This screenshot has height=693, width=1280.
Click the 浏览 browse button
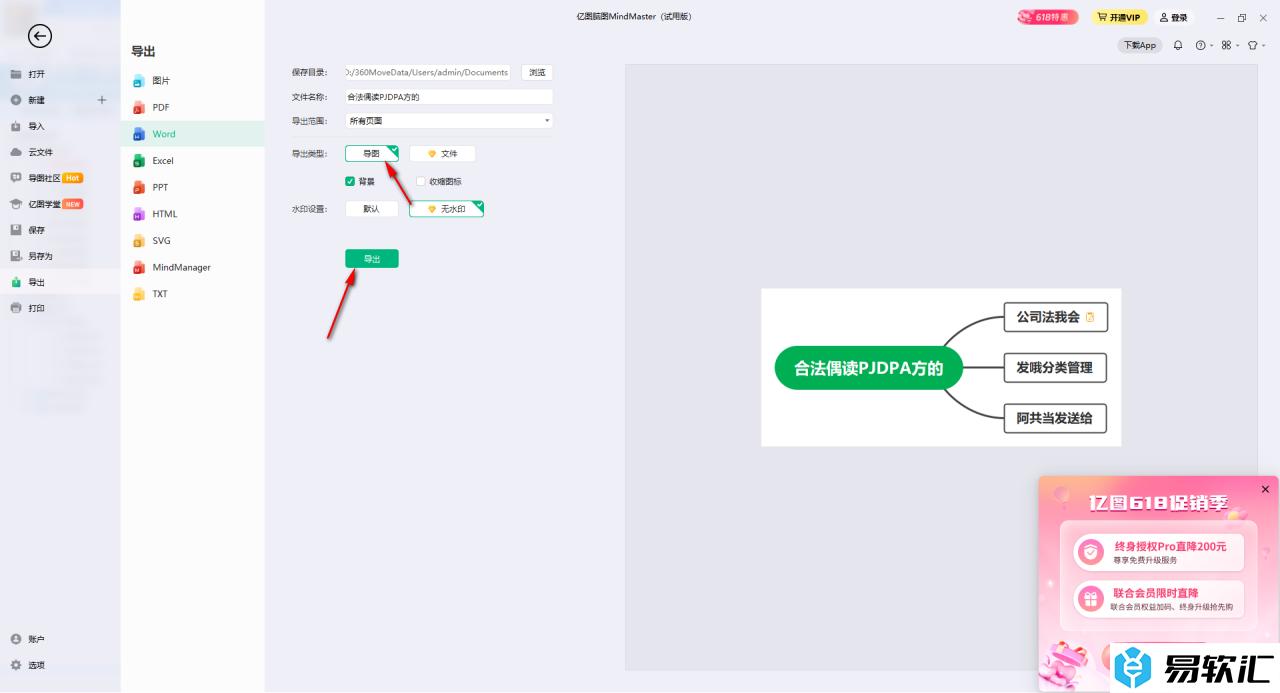pyautogui.click(x=537, y=72)
